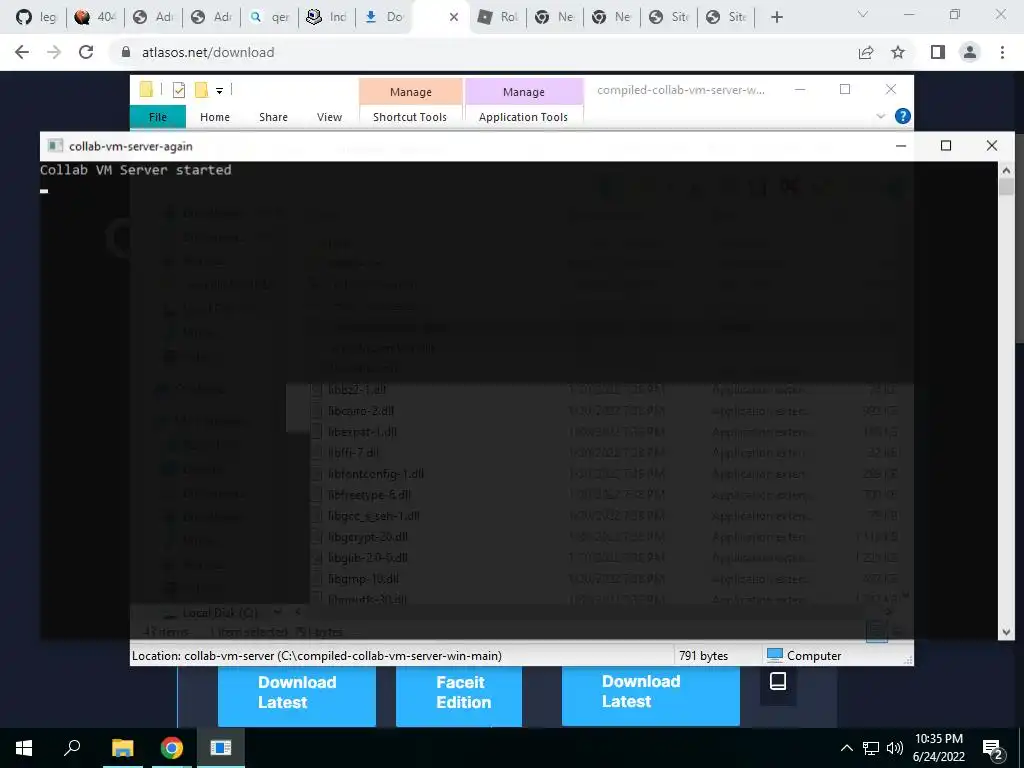Click console scrollbar down arrow
This screenshot has height=768, width=1024.
pos(1006,632)
